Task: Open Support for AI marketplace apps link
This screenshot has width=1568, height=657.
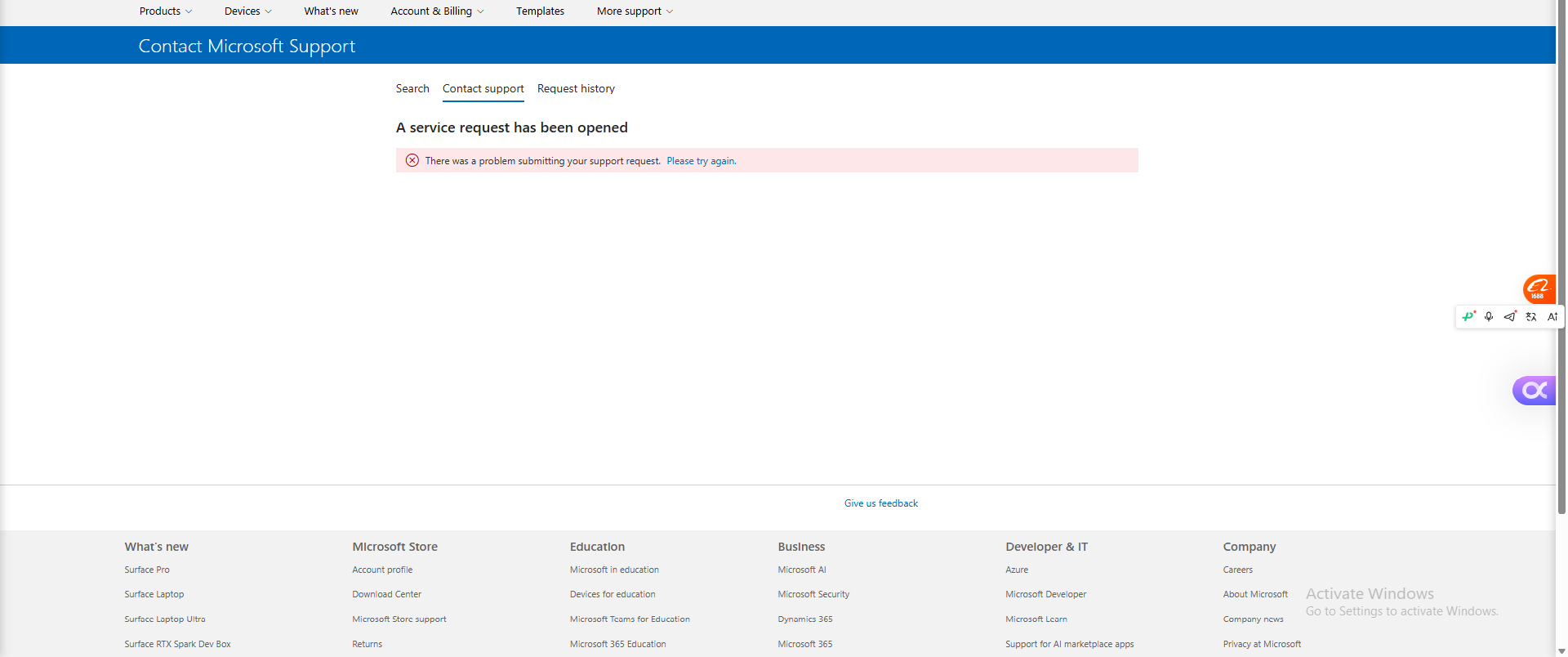Action: (1070, 644)
